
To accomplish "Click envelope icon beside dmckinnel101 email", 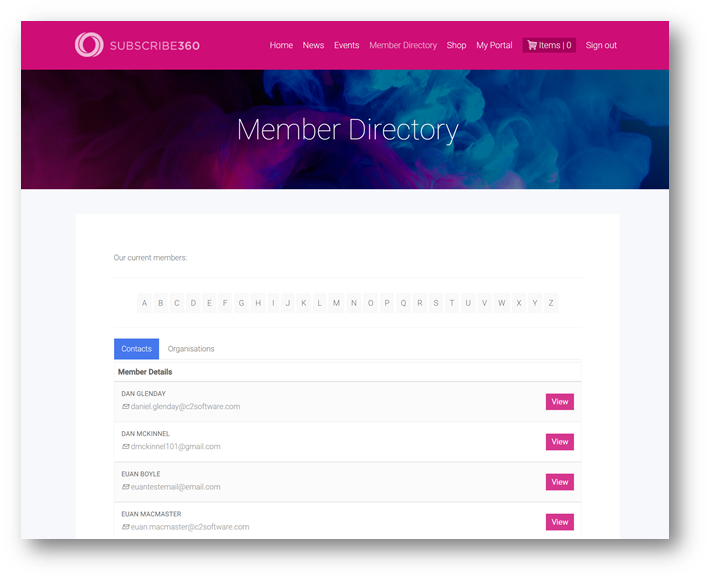I will 126,447.
